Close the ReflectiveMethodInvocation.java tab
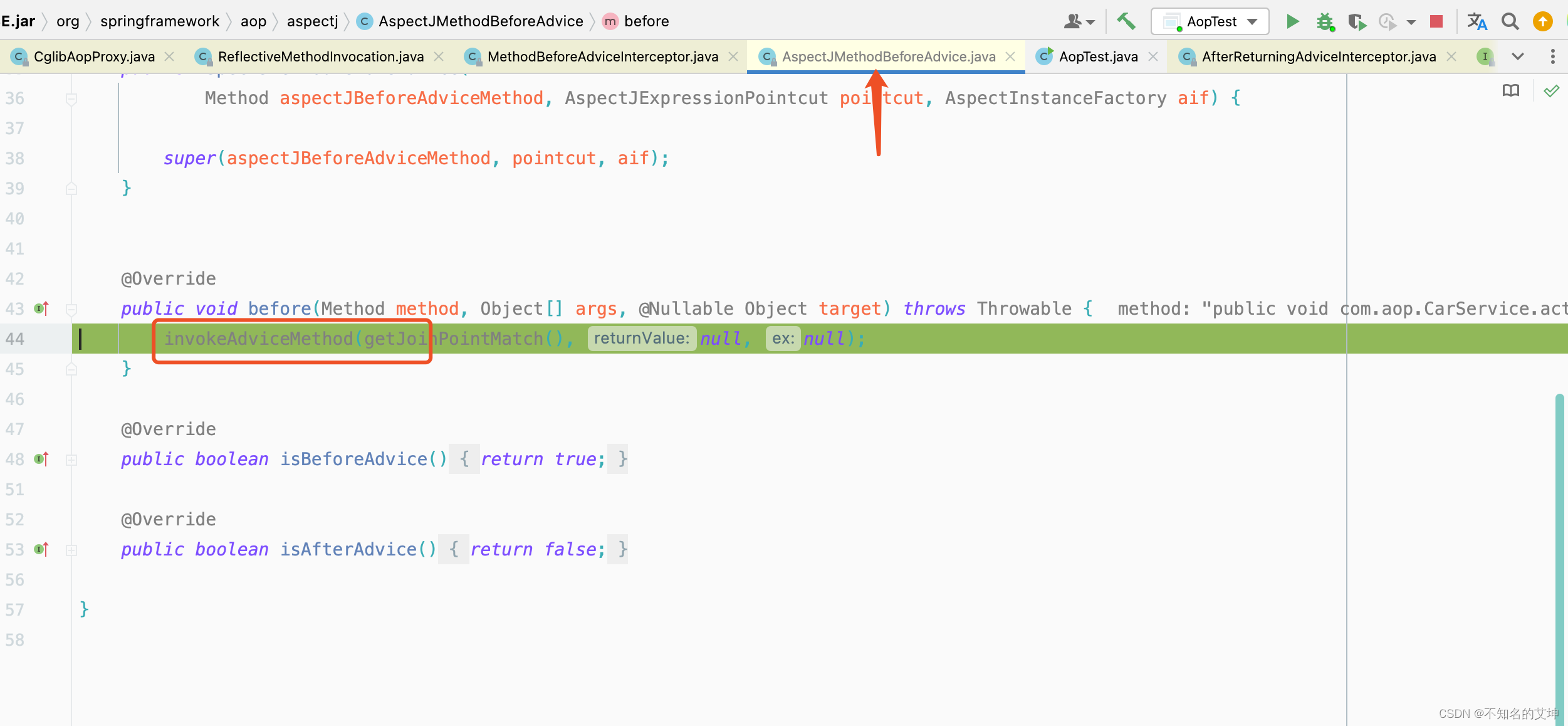Image resolution: width=1568 pixels, height=726 pixels. [439, 56]
